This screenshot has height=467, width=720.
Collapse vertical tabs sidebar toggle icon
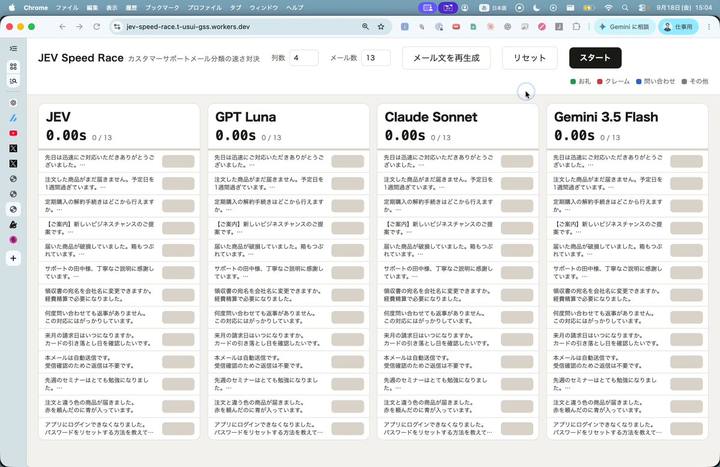(13, 49)
